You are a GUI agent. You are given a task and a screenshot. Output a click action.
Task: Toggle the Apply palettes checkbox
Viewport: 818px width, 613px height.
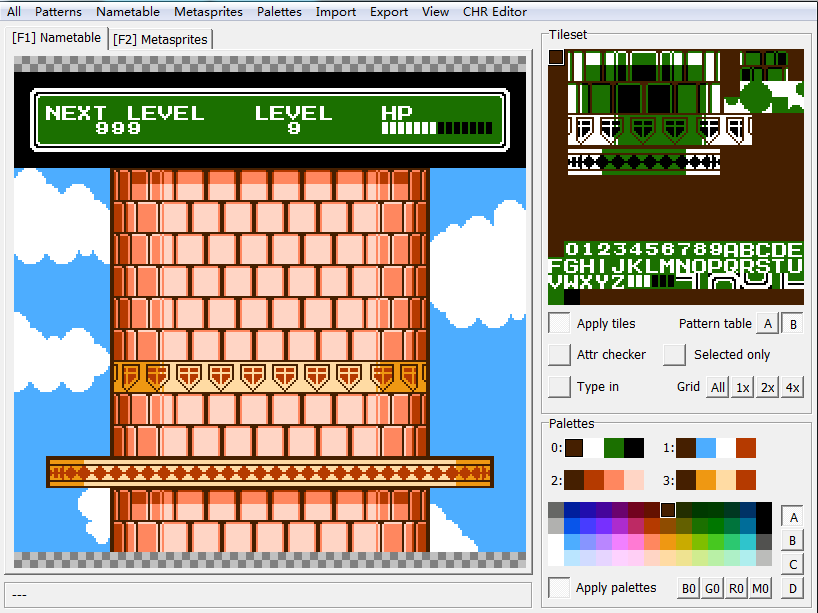pos(559,587)
